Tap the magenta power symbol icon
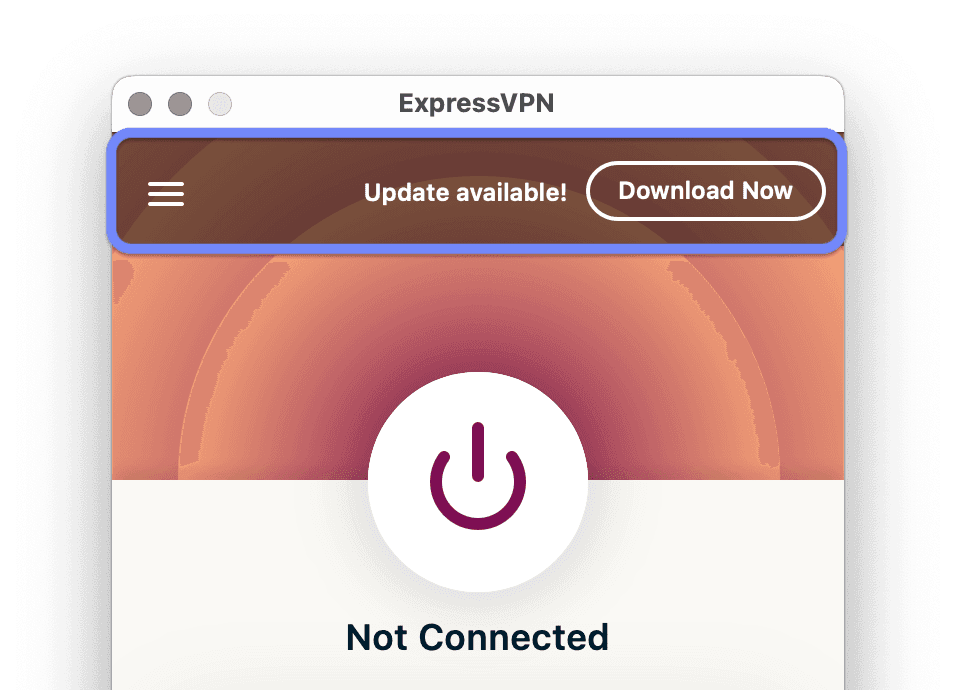 click(x=478, y=475)
